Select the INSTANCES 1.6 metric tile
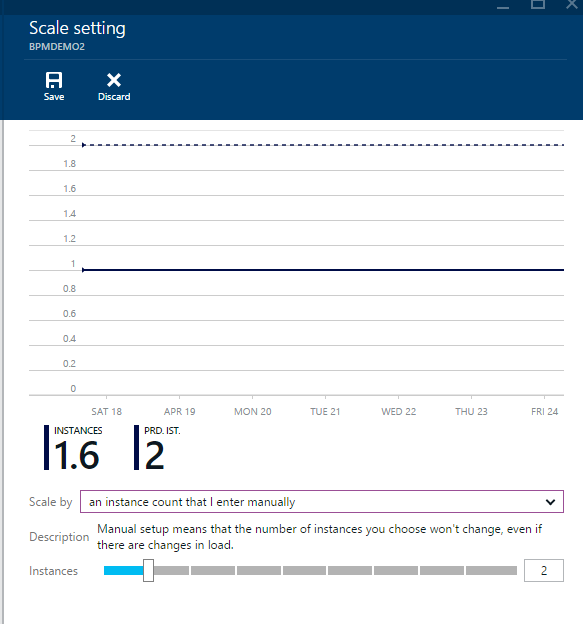This screenshot has height=624, width=583. pyautogui.click(x=73, y=448)
